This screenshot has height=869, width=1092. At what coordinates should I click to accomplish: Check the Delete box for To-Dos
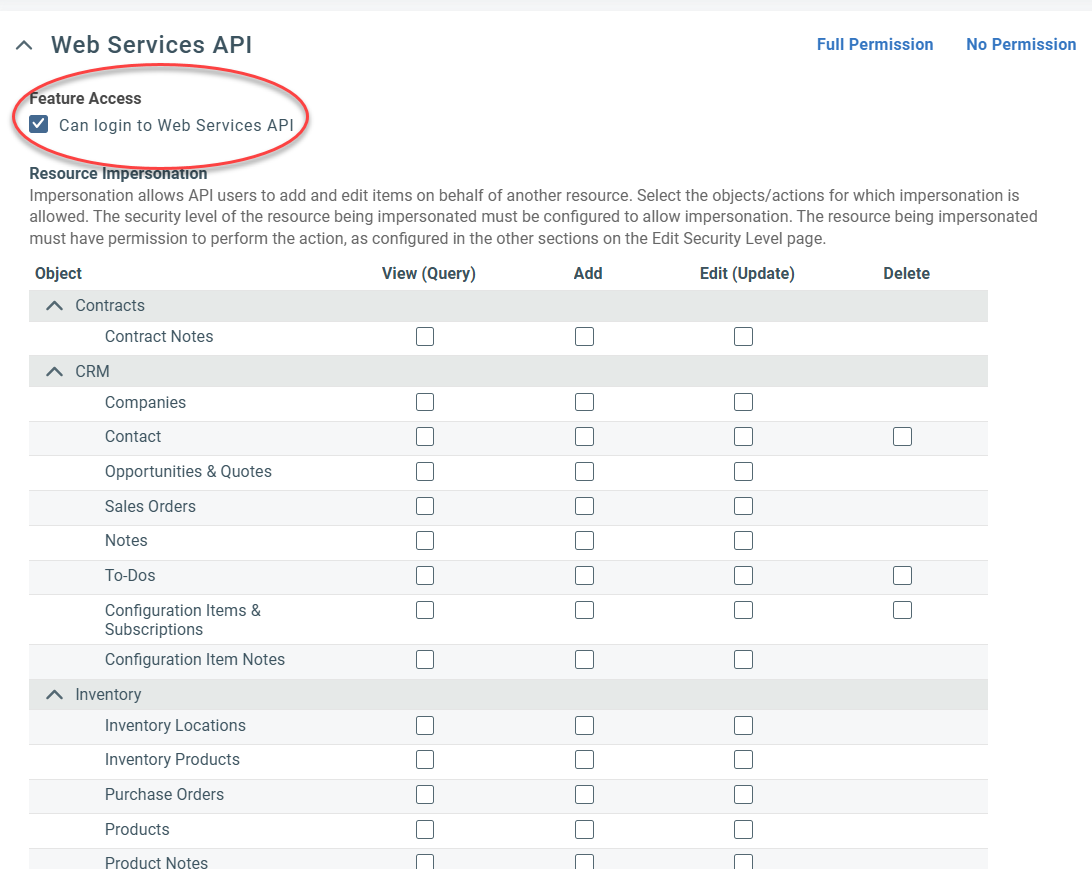pos(902,576)
